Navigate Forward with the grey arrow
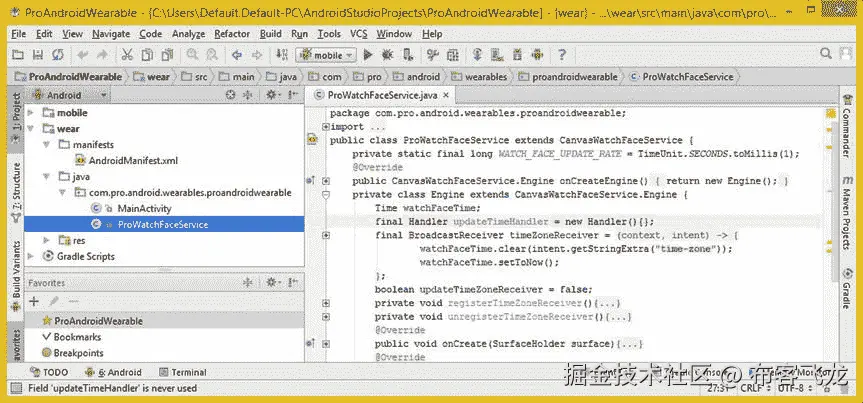863x403 pixels. click(x=256, y=55)
